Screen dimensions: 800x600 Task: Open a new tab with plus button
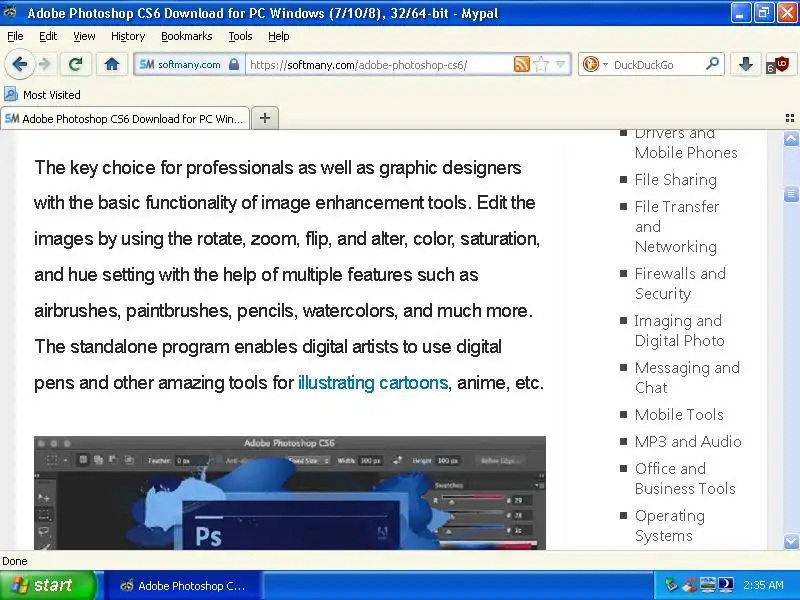tap(265, 118)
